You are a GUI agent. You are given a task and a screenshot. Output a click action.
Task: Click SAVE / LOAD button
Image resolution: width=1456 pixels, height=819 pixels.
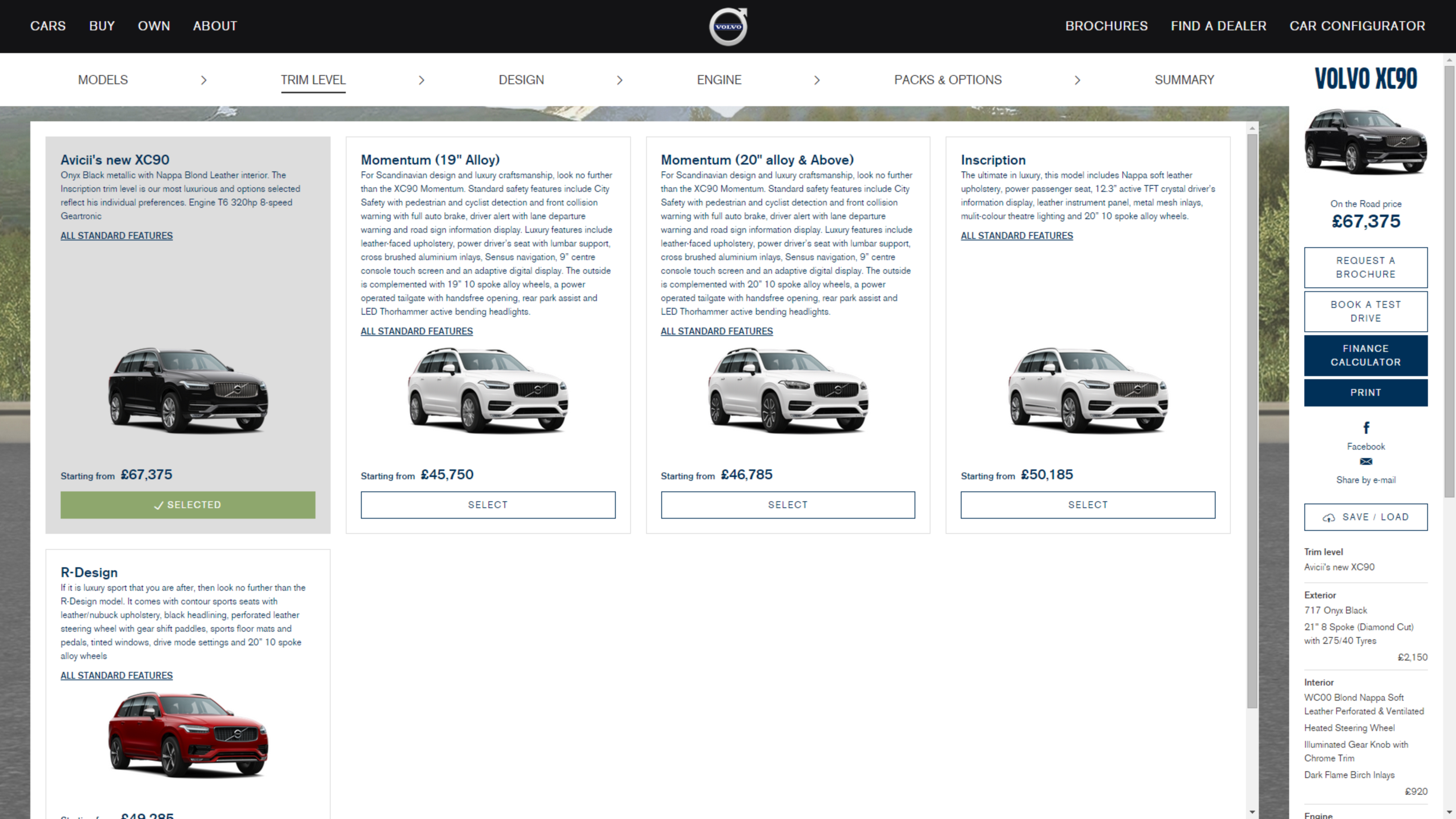click(x=1366, y=517)
